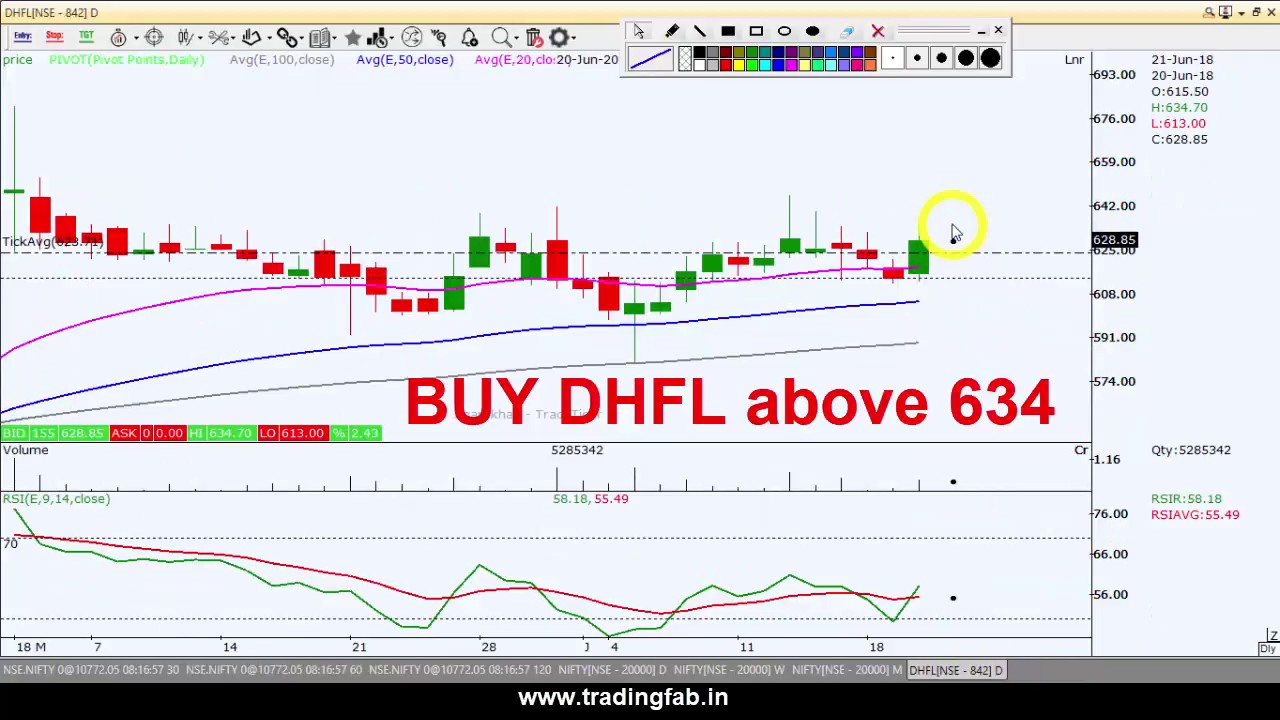Screen dimensions: 1280x720
Task: Expand the settings gear dropdown arrow
Action: coord(573,38)
